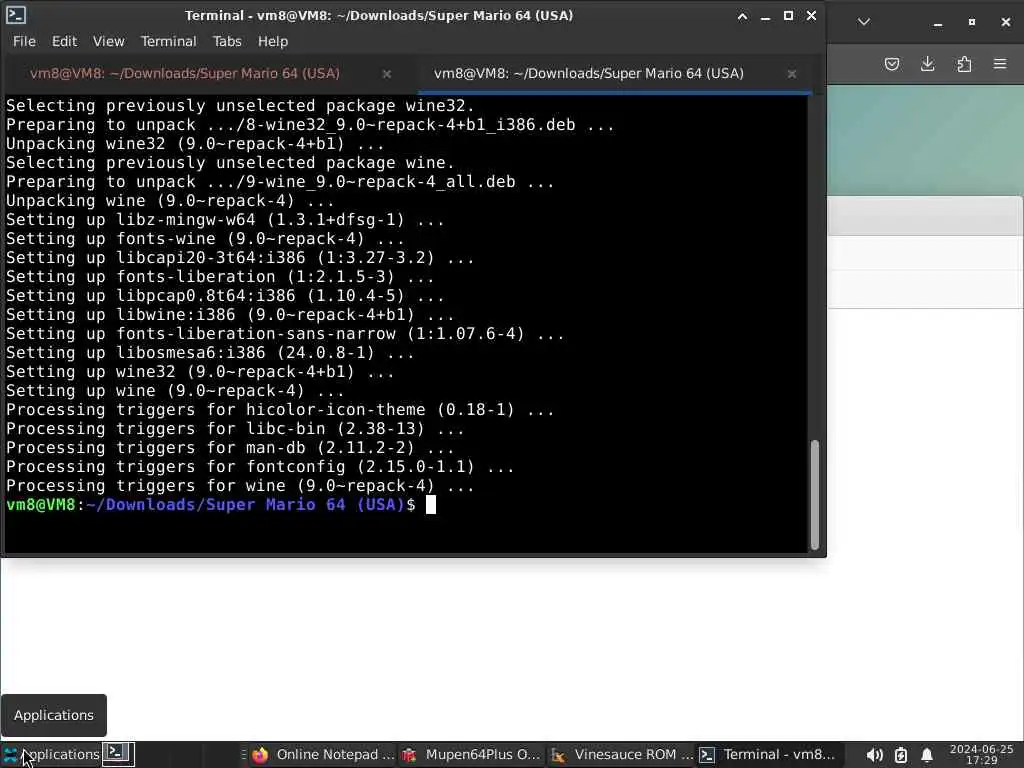Switch to Mupen64Plus taskbar window
Image resolution: width=1024 pixels, height=768 pixels.
click(x=473, y=755)
